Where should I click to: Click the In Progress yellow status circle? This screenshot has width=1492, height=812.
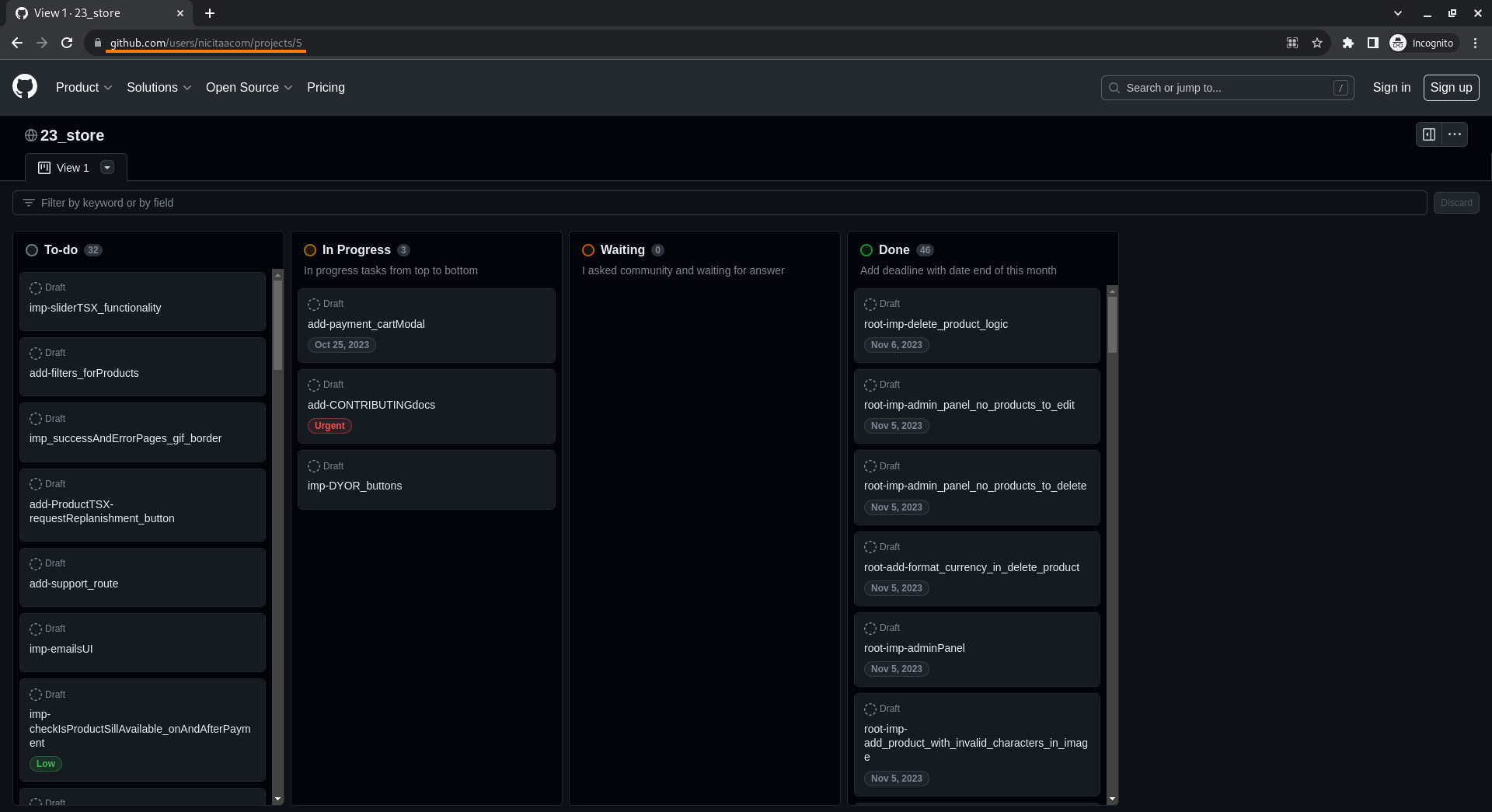coord(310,250)
